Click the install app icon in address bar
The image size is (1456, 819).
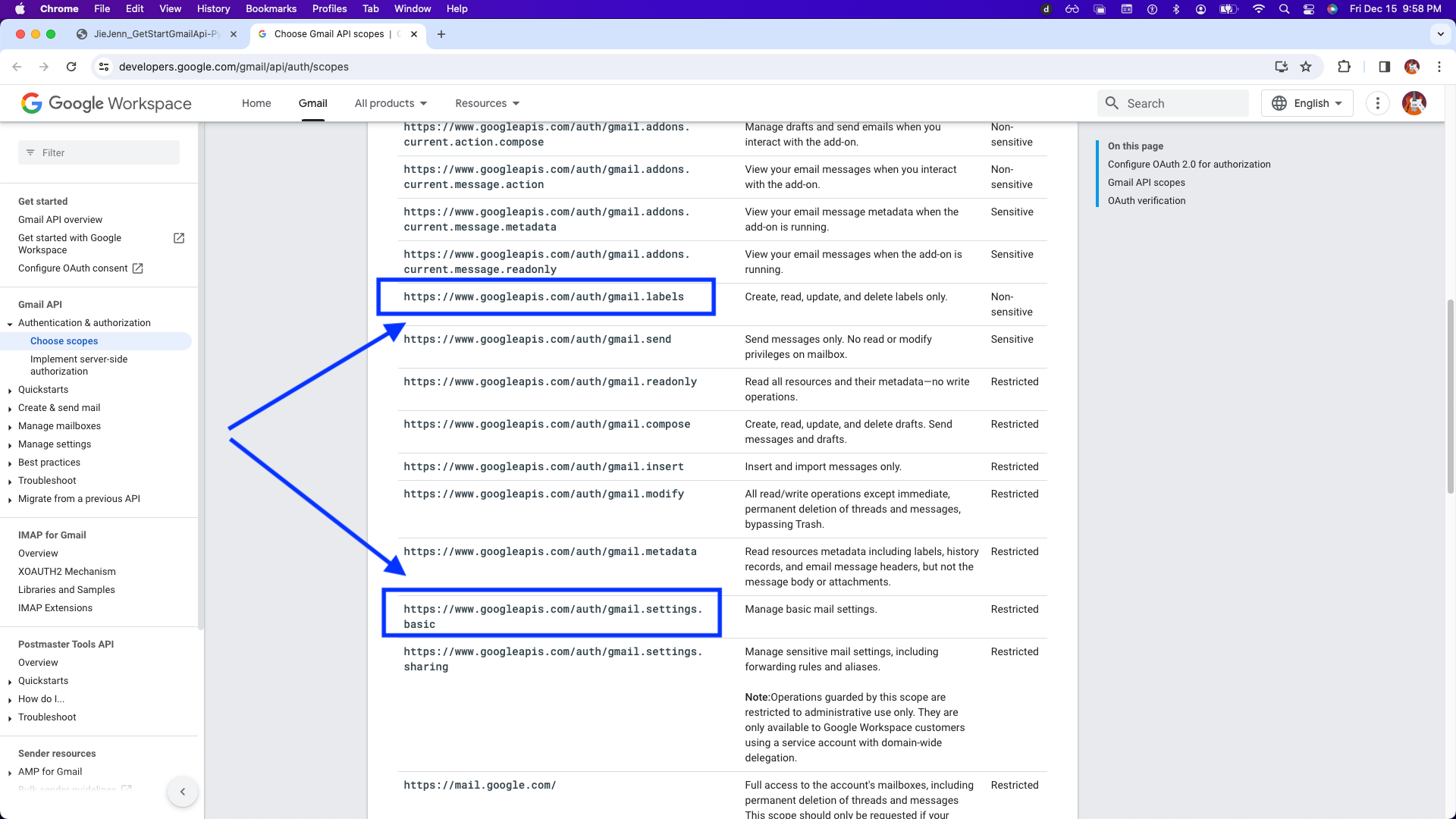1282,67
